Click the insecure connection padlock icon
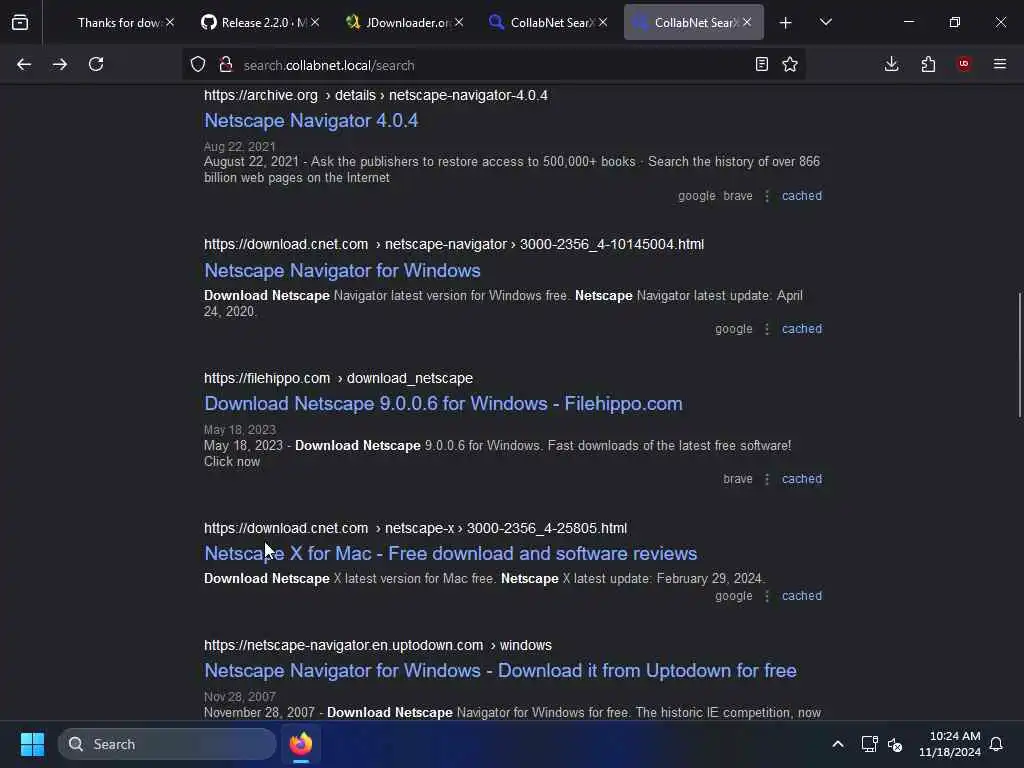 coord(226,64)
